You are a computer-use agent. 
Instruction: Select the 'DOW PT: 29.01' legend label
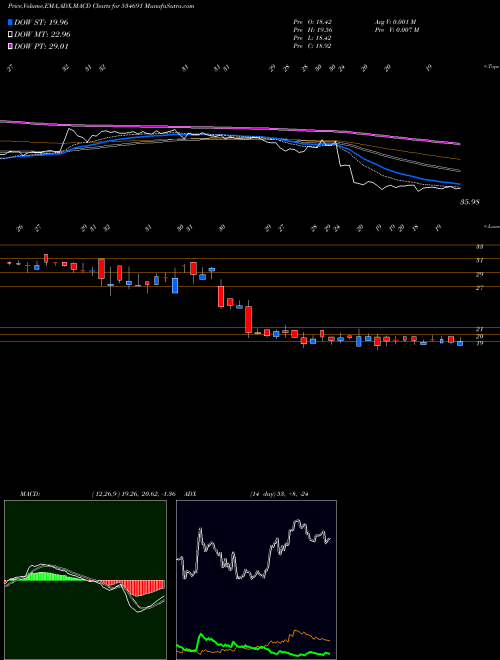point(41,47)
